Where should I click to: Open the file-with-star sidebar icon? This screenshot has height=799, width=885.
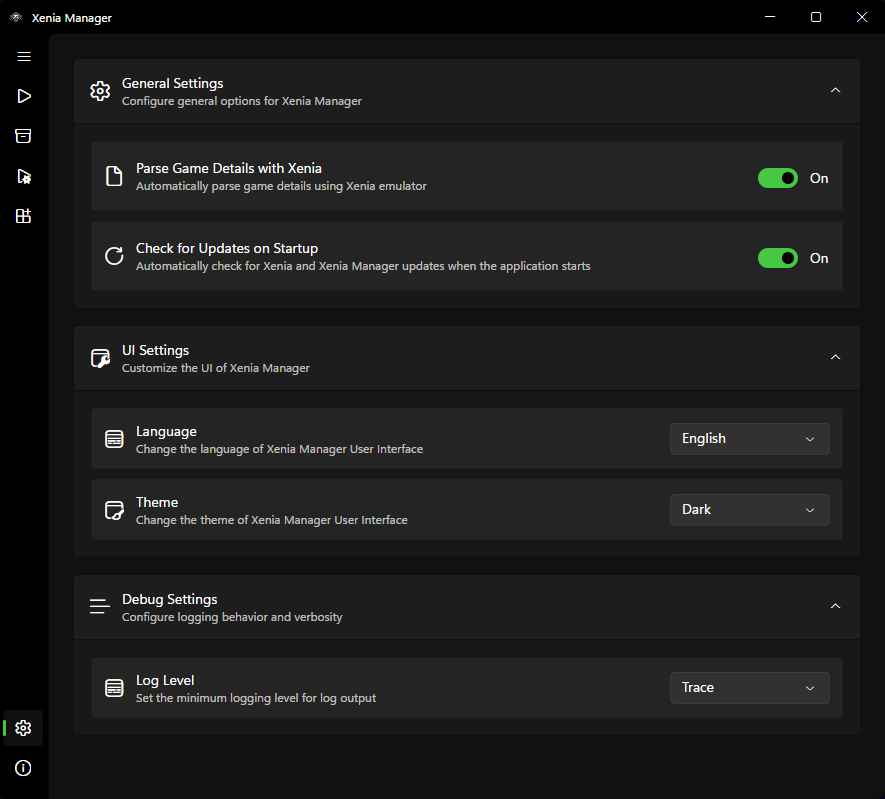coord(24,177)
